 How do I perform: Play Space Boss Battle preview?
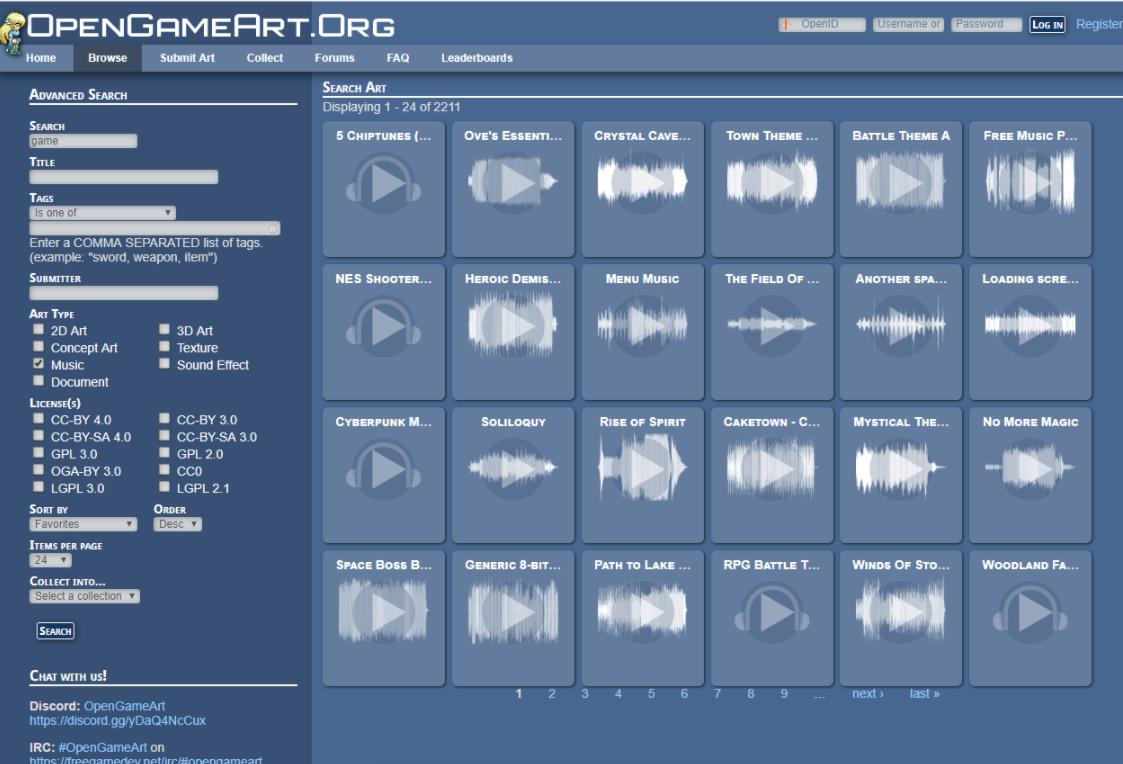pyautogui.click(x=384, y=612)
